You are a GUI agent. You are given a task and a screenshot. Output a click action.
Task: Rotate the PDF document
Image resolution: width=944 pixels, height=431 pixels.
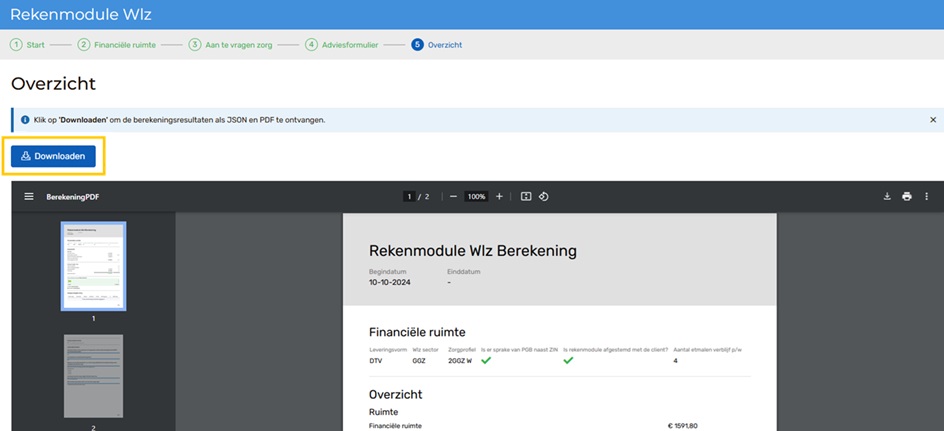click(544, 196)
